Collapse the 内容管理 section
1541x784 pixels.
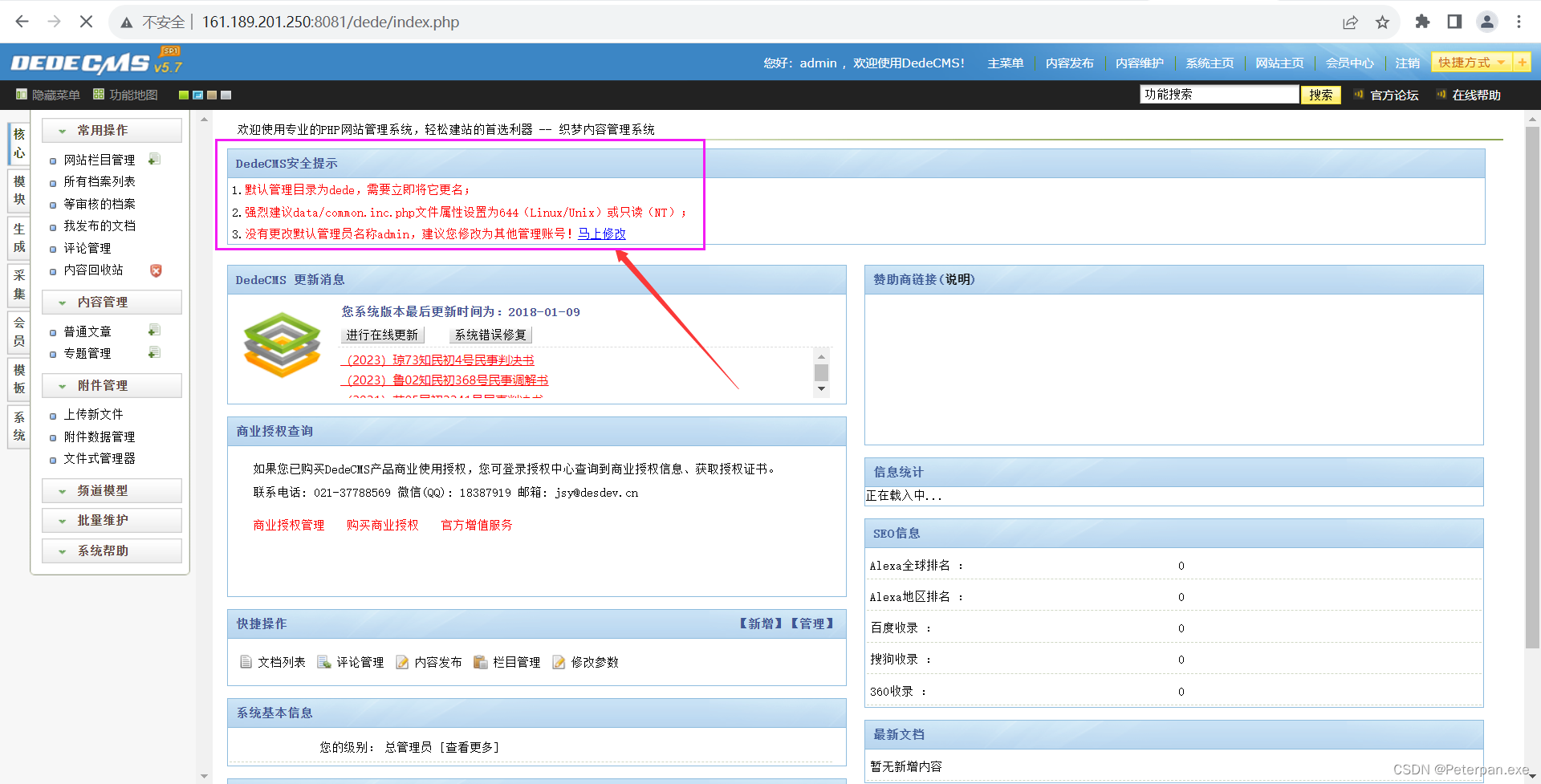[x=112, y=302]
